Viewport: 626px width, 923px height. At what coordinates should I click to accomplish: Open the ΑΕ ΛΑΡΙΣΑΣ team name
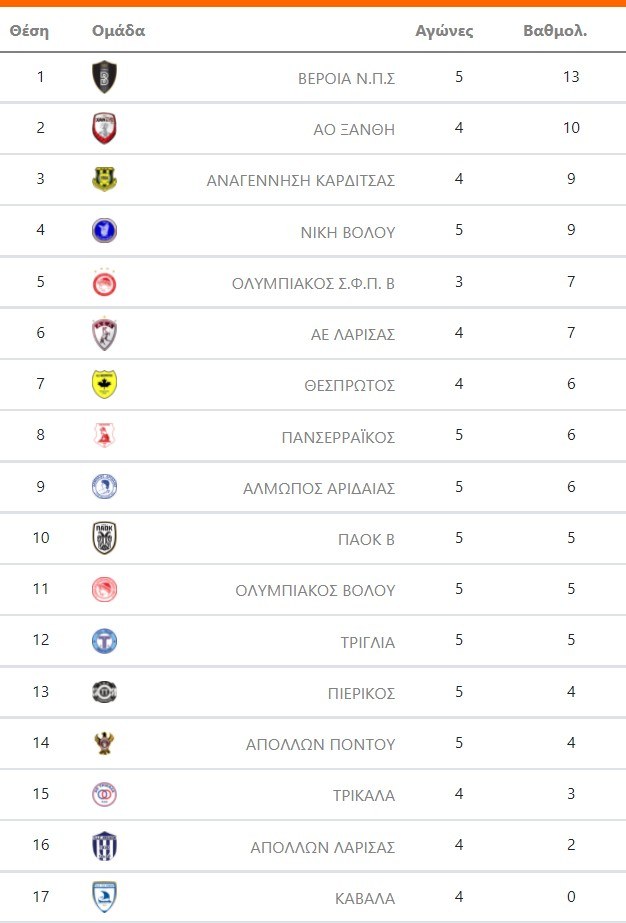pyautogui.click(x=353, y=334)
